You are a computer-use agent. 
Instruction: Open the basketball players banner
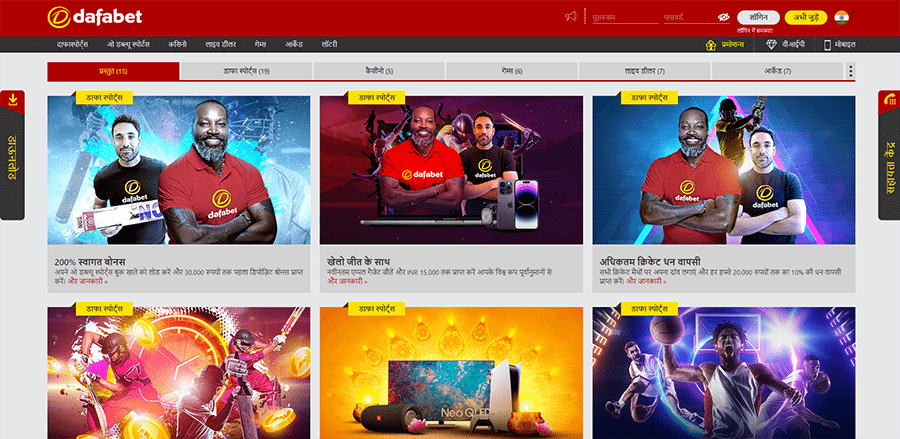click(x=724, y=373)
